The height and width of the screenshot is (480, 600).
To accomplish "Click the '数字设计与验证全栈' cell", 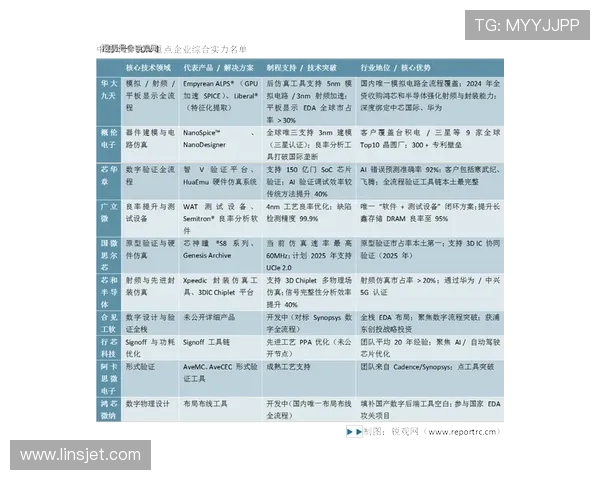I will tap(150, 323).
